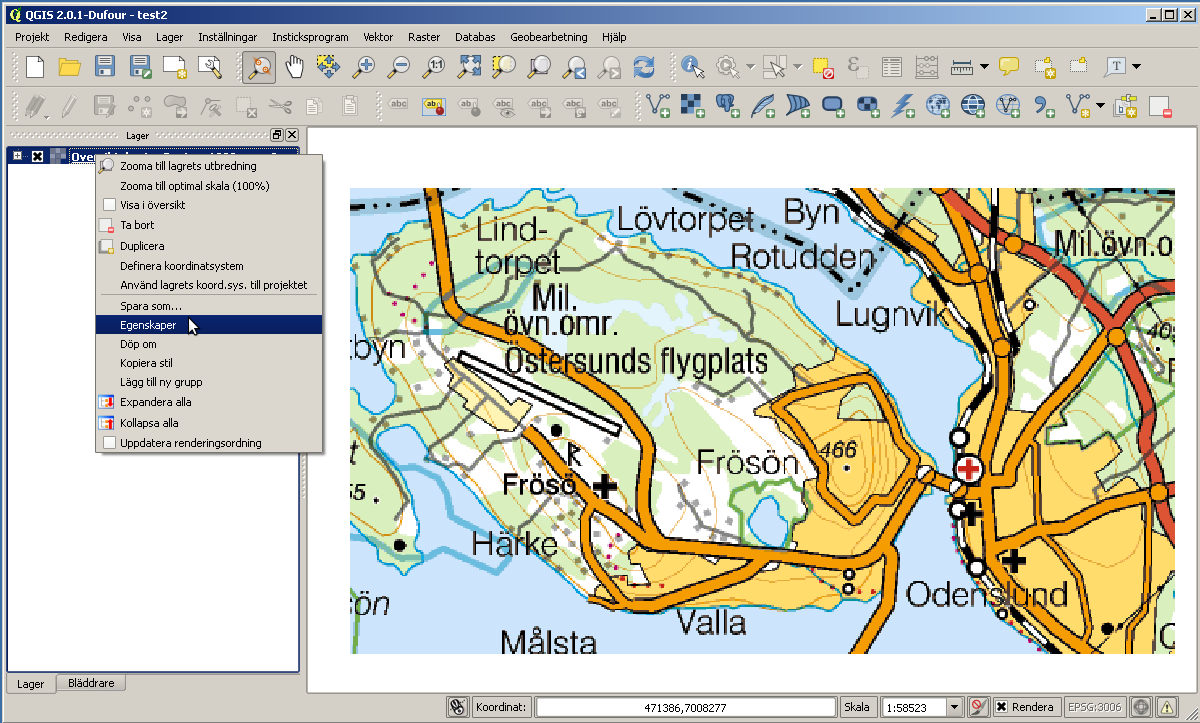
Task: Activate the Zoom Out magnifier tool
Action: (398, 67)
